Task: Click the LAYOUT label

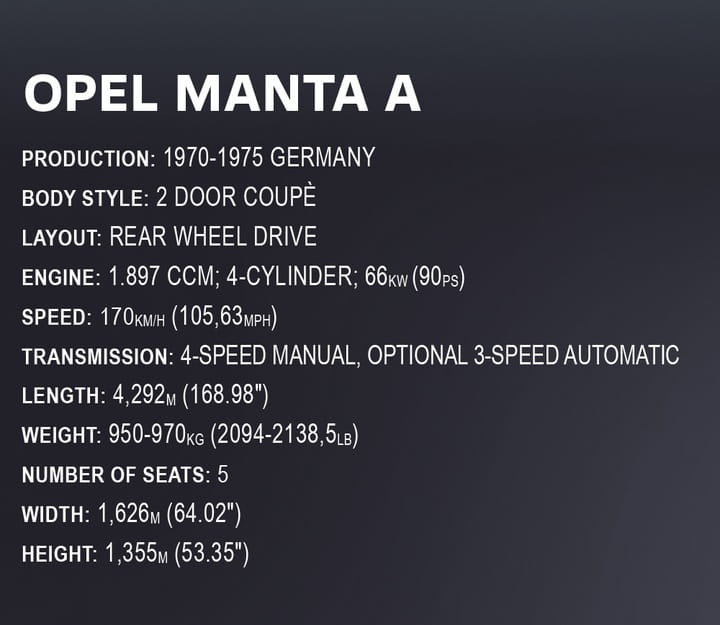Action: tap(61, 238)
